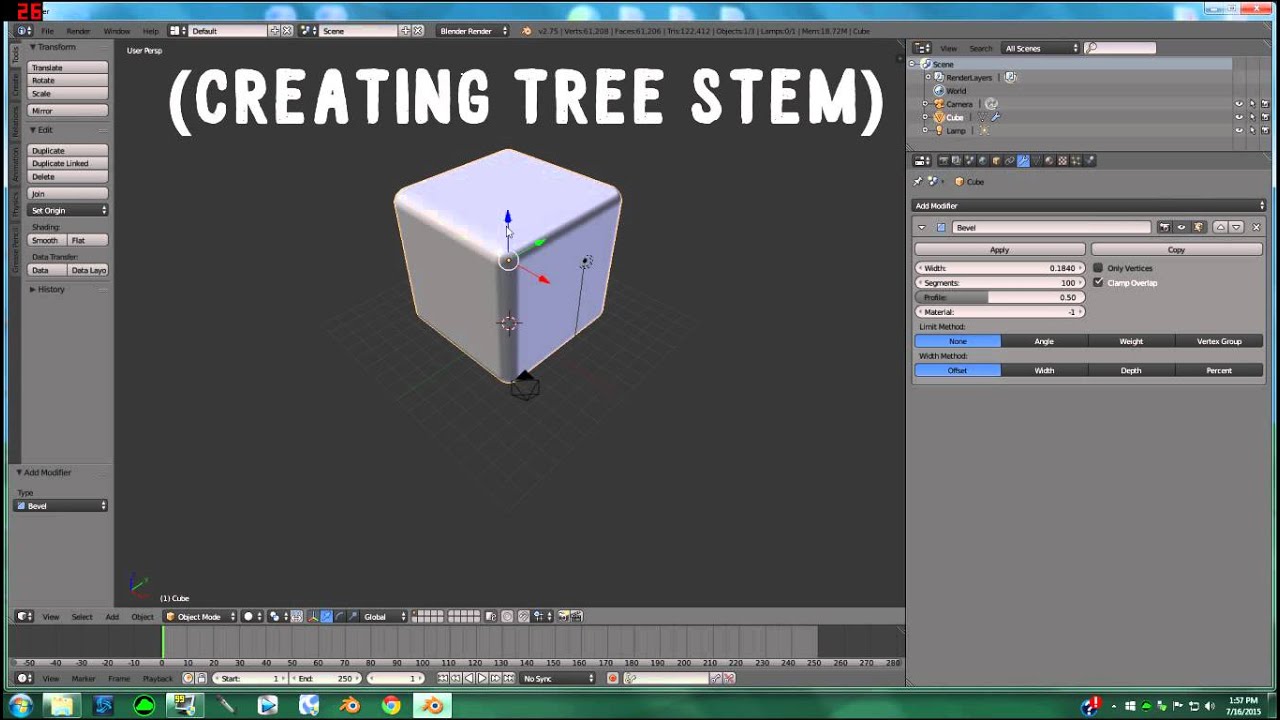Select the Modifiers wrench tab
The width and height of the screenshot is (1280, 720).
tap(1023, 160)
